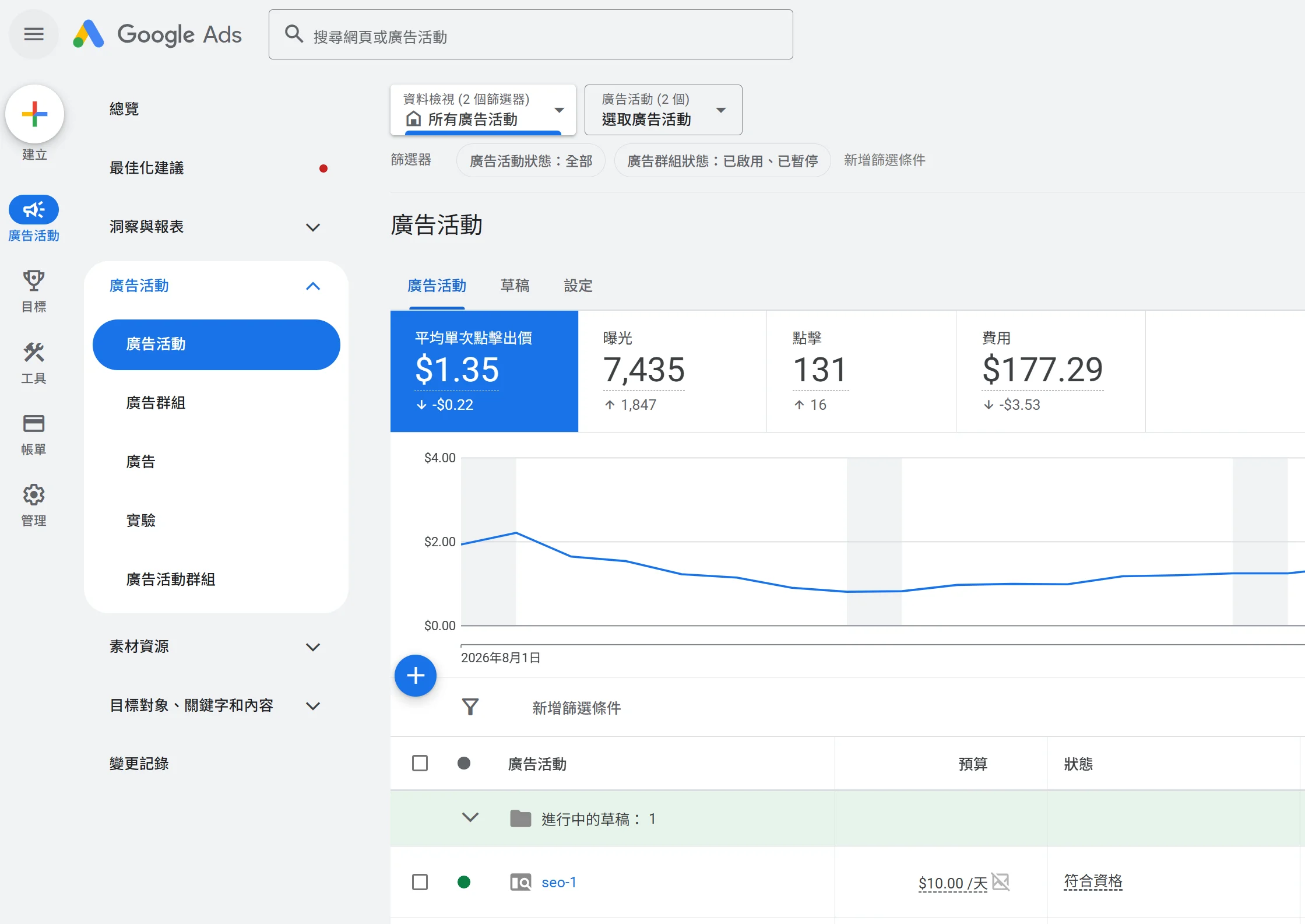This screenshot has width=1305, height=924.
Task: Click the 篩選器 label
Action: (411, 160)
